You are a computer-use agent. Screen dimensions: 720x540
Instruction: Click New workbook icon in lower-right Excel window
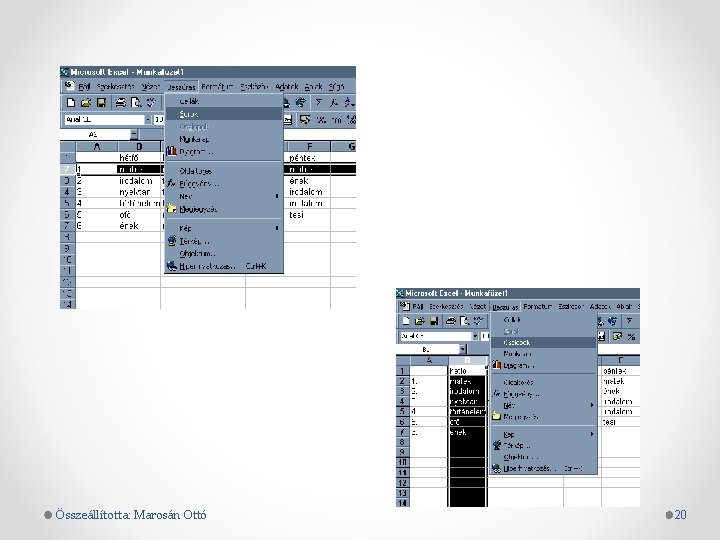(x=405, y=321)
